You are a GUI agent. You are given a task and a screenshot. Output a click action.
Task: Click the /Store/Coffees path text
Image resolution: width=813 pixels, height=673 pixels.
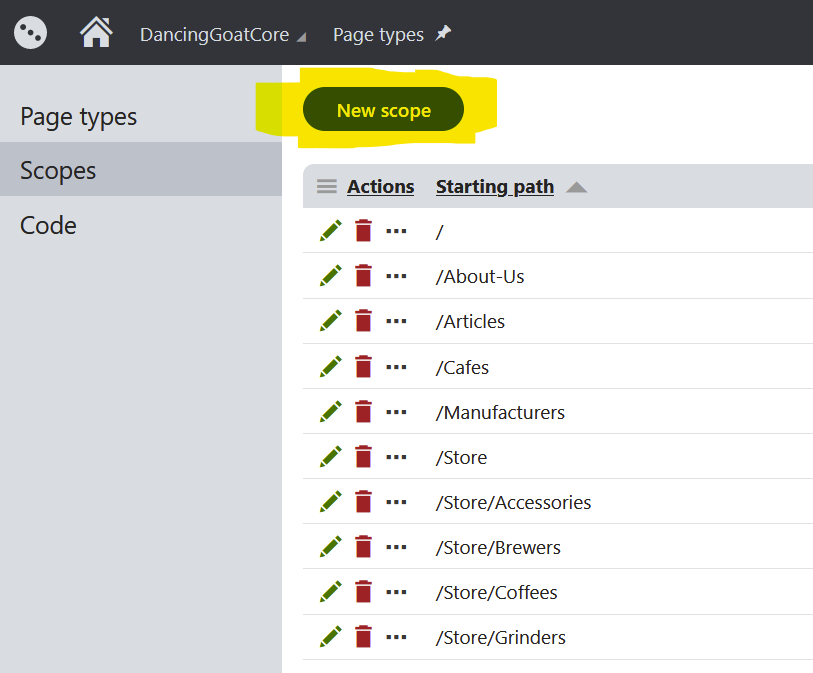[496, 593]
